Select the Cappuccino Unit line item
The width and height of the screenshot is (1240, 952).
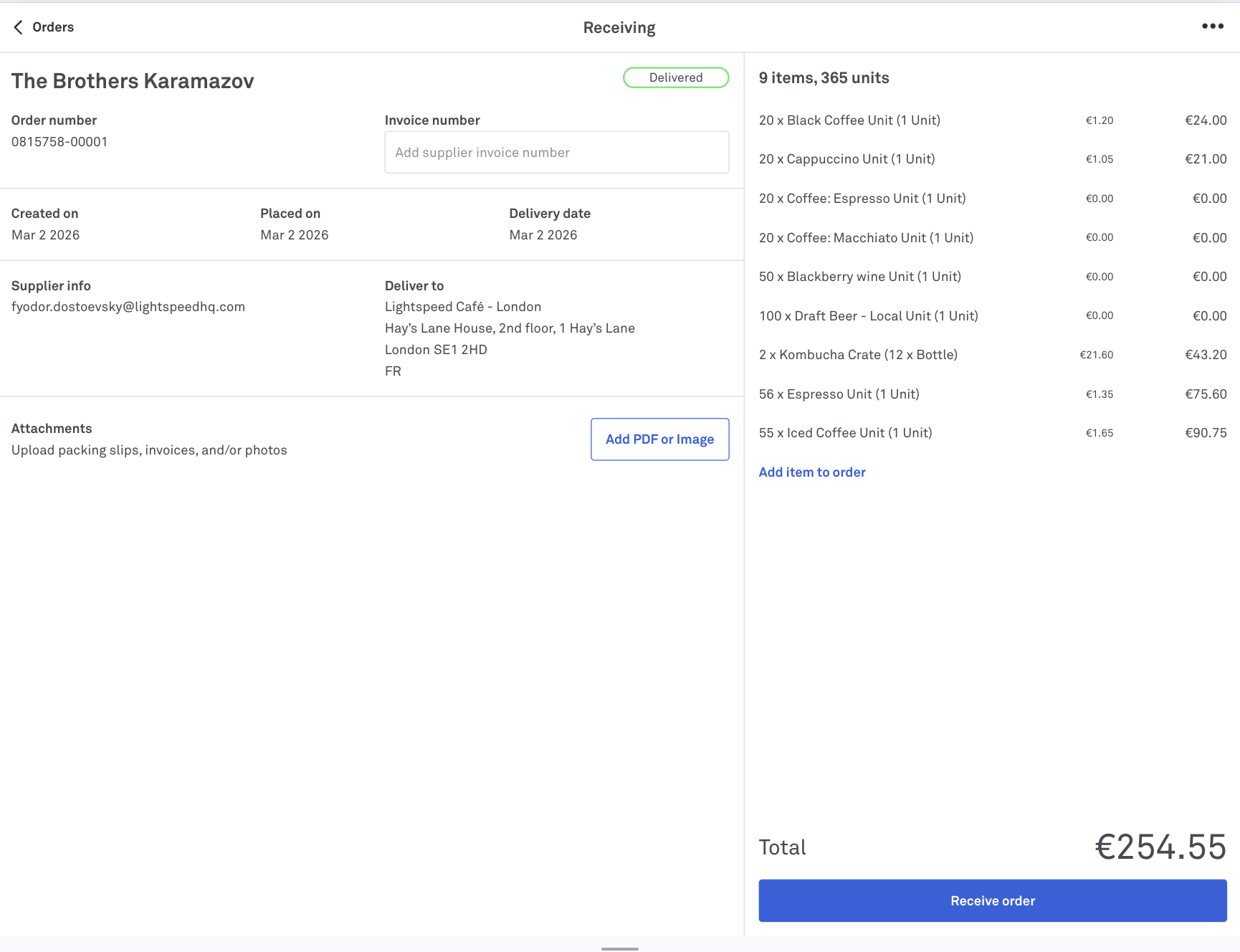click(x=846, y=159)
